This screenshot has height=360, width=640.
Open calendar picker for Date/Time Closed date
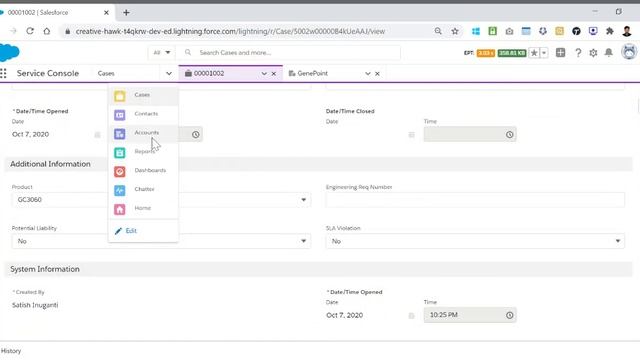coord(411,135)
